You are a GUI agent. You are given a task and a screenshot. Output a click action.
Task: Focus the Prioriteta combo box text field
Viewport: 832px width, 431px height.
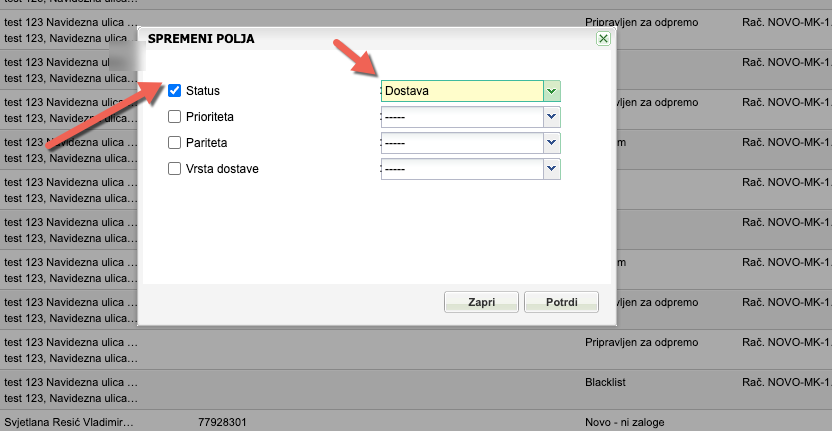click(x=462, y=117)
